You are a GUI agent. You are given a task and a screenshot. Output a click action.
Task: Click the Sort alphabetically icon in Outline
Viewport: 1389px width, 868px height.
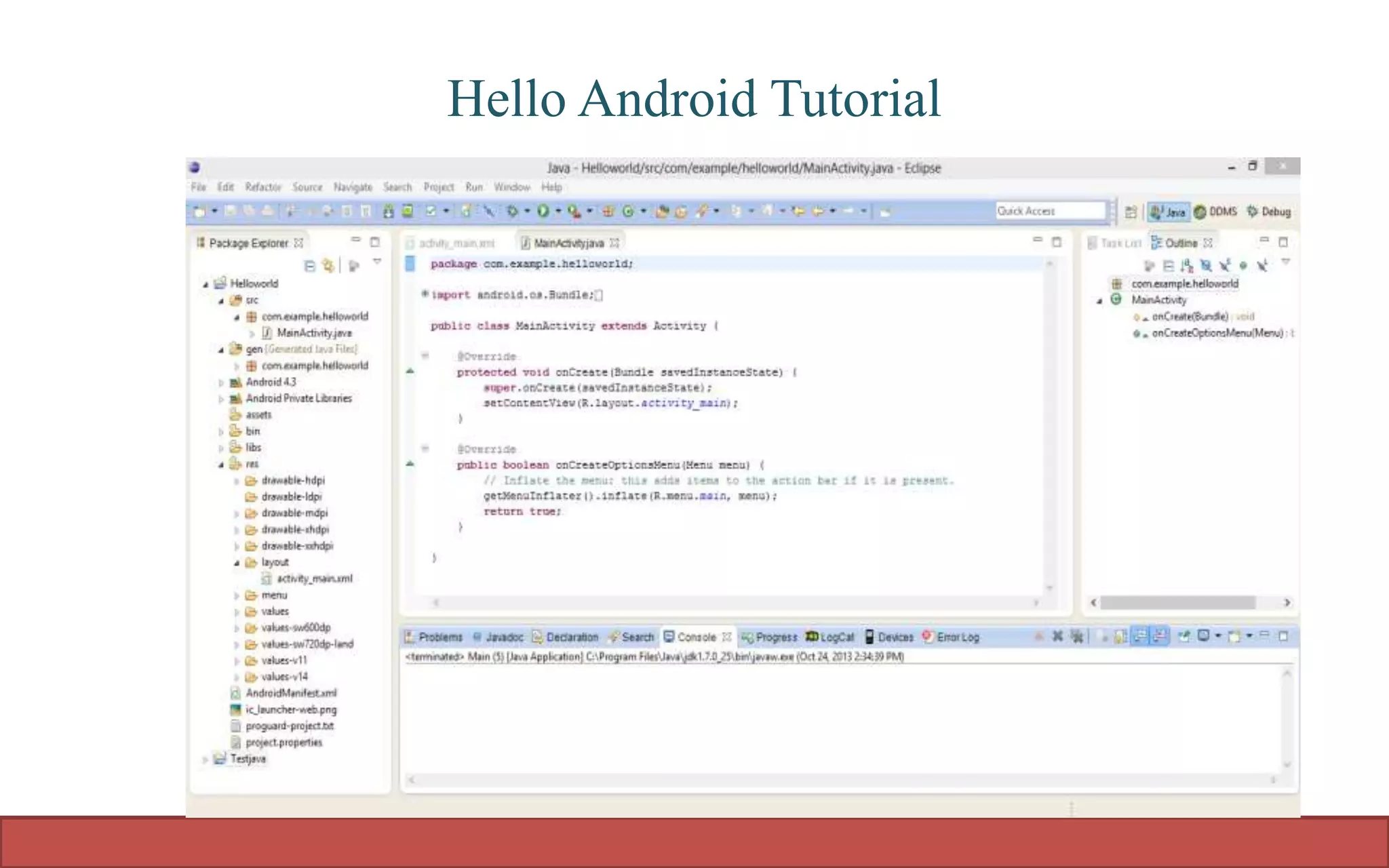tap(1187, 266)
